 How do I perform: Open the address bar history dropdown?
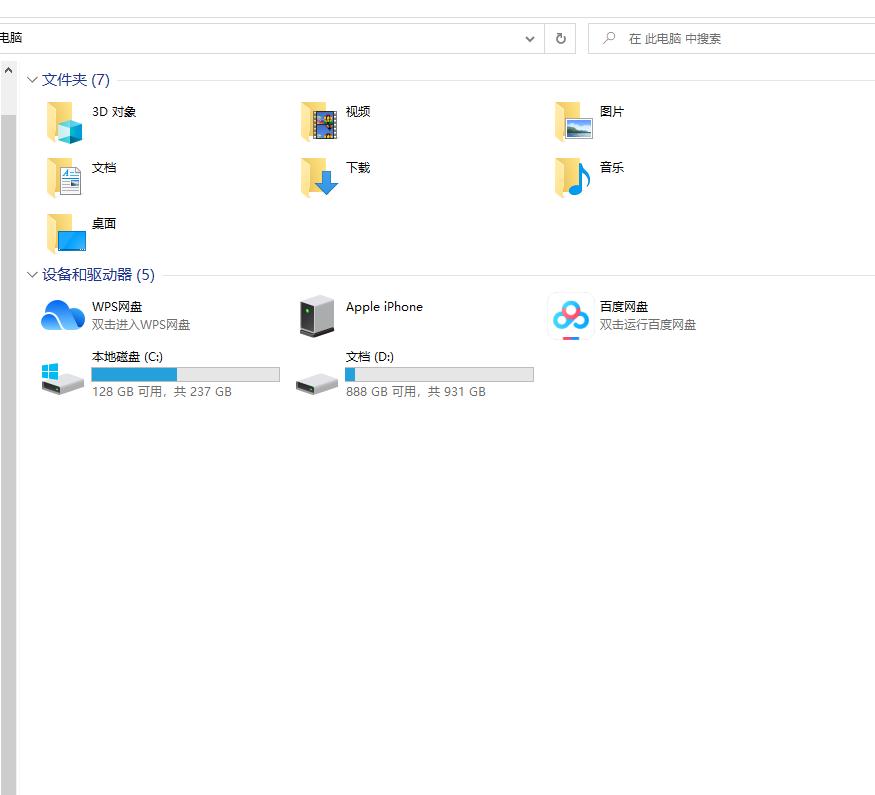pyautogui.click(x=530, y=38)
